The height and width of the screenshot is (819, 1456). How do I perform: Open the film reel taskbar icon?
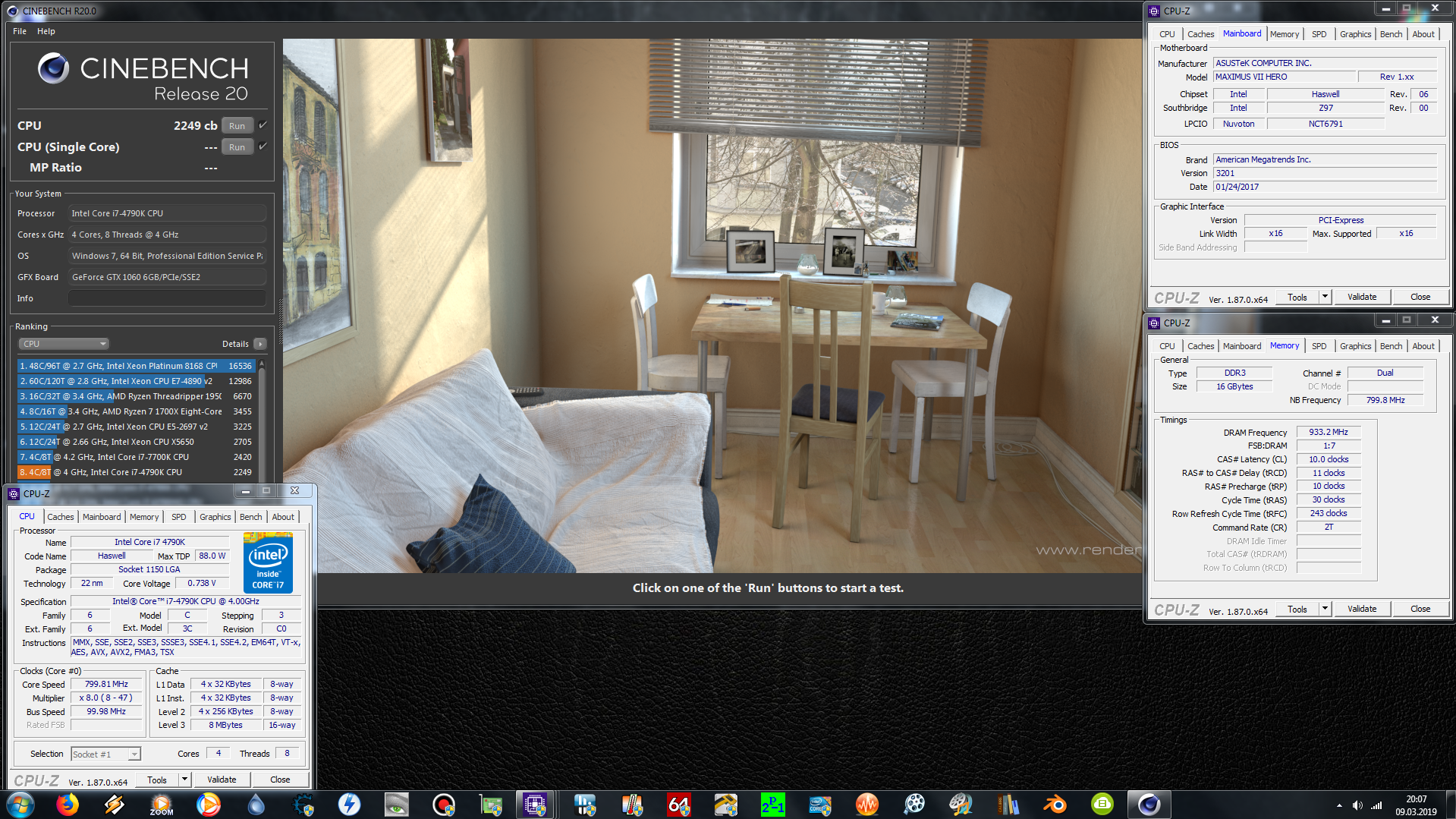click(x=914, y=805)
